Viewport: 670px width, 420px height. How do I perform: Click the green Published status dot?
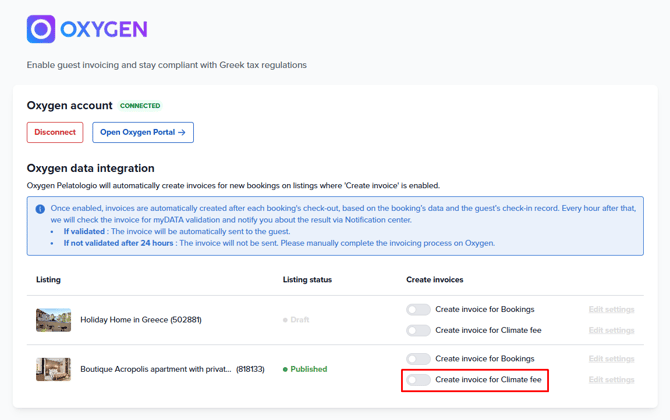[285, 369]
